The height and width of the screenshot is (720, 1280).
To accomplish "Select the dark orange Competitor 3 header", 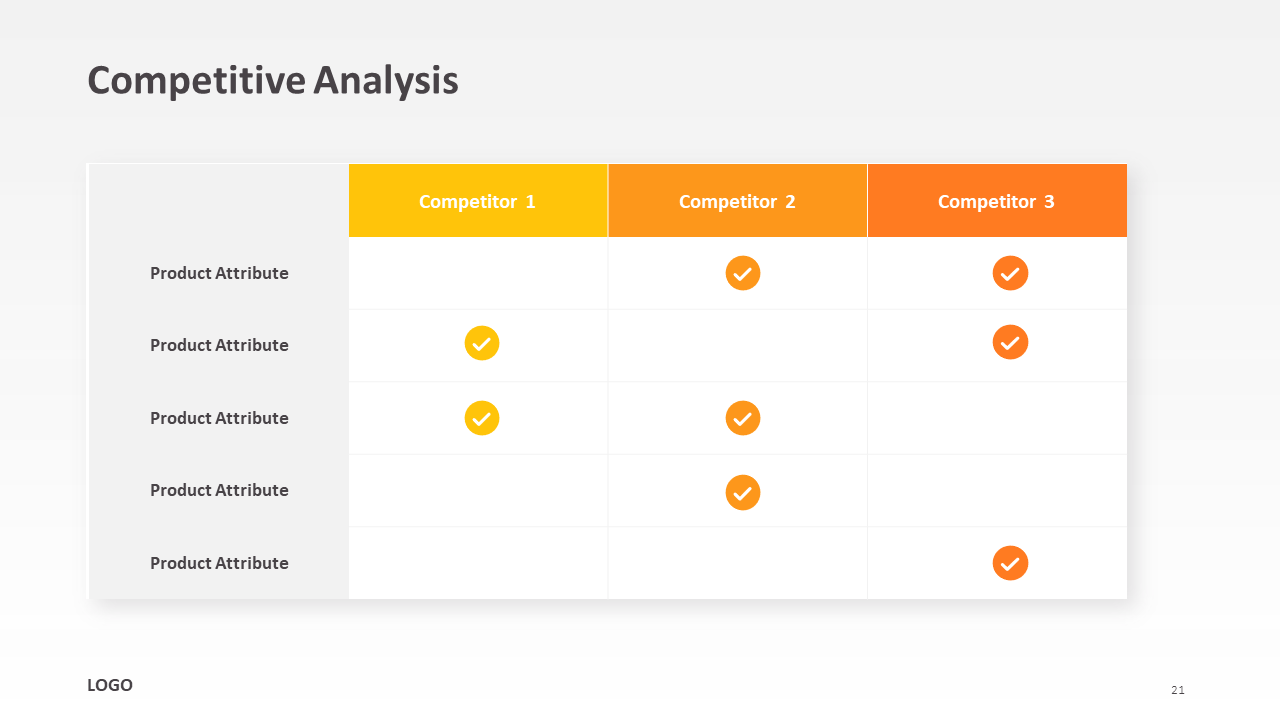I will point(996,201).
